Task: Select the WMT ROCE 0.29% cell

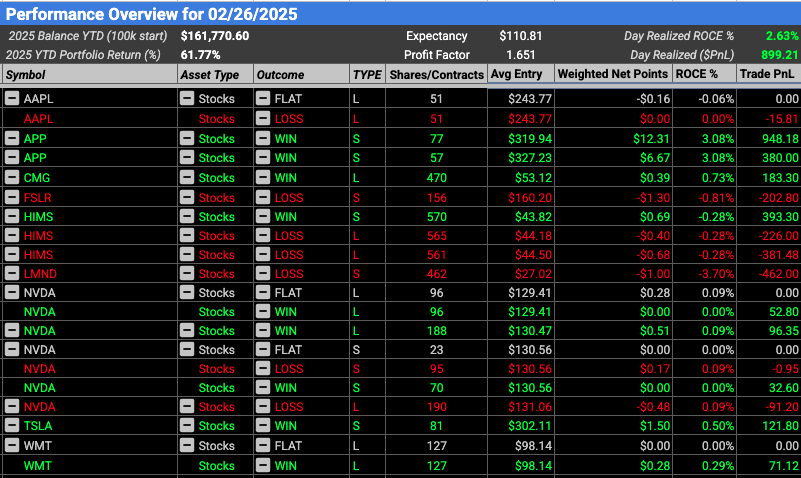Action: coord(704,465)
